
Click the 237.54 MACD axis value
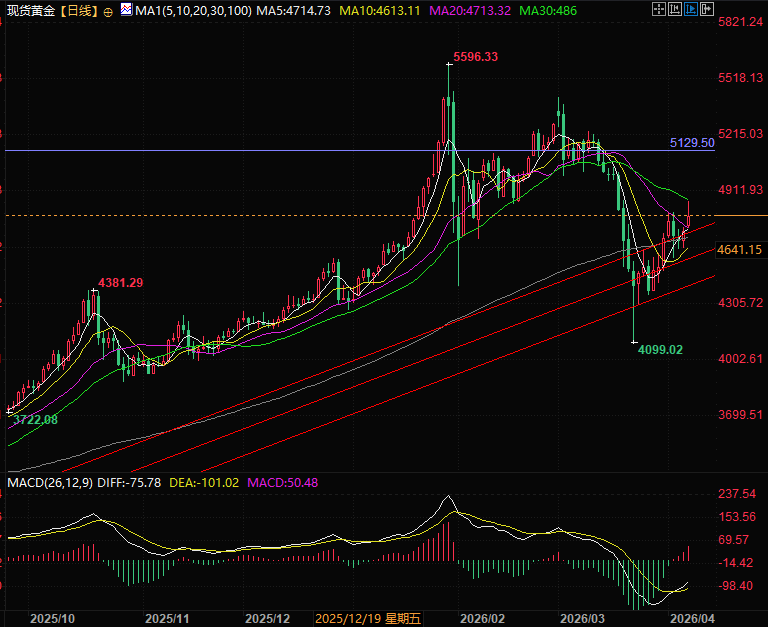pos(737,494)
